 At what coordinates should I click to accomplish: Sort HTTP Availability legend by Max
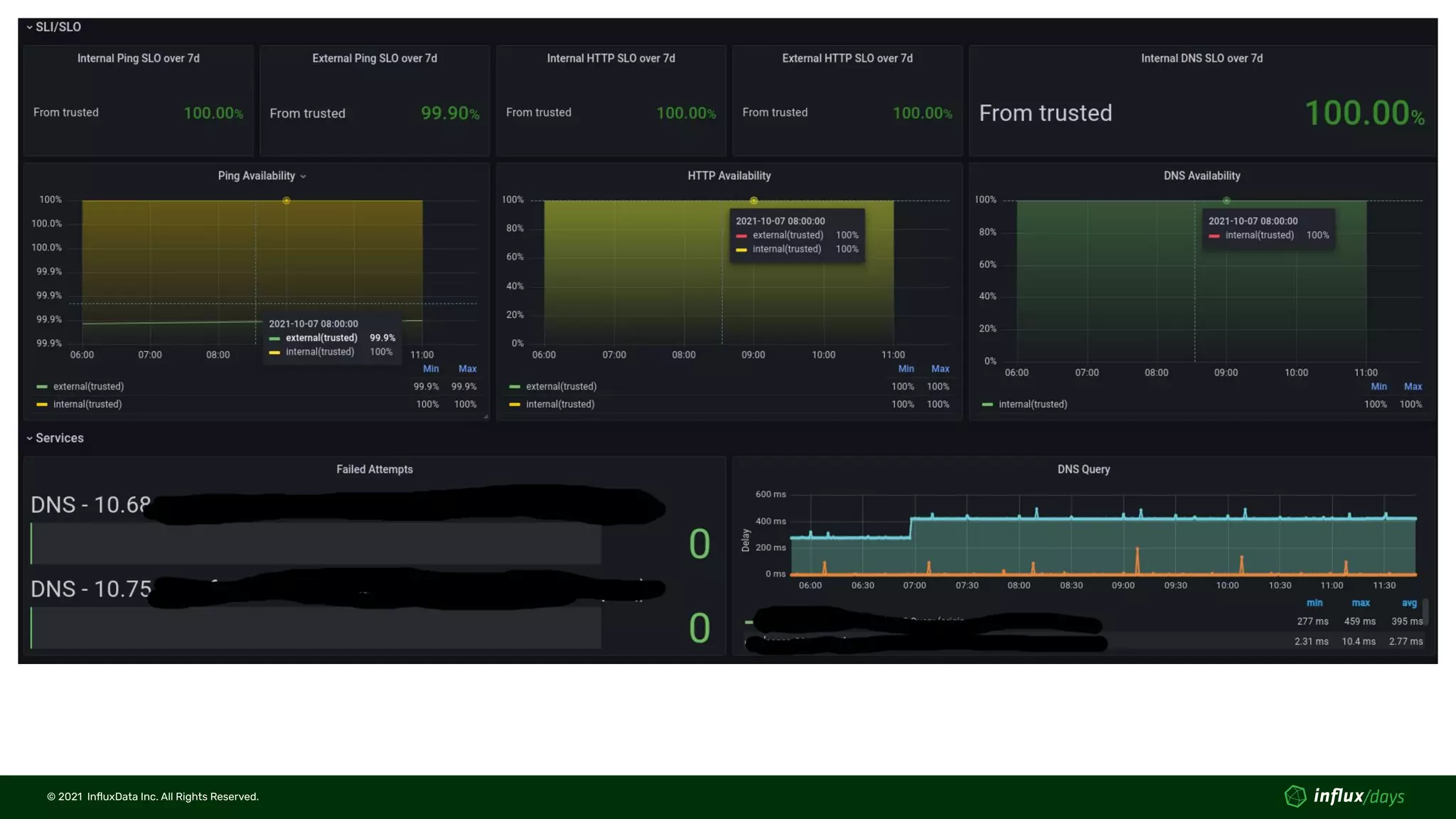tap(940, 369)
